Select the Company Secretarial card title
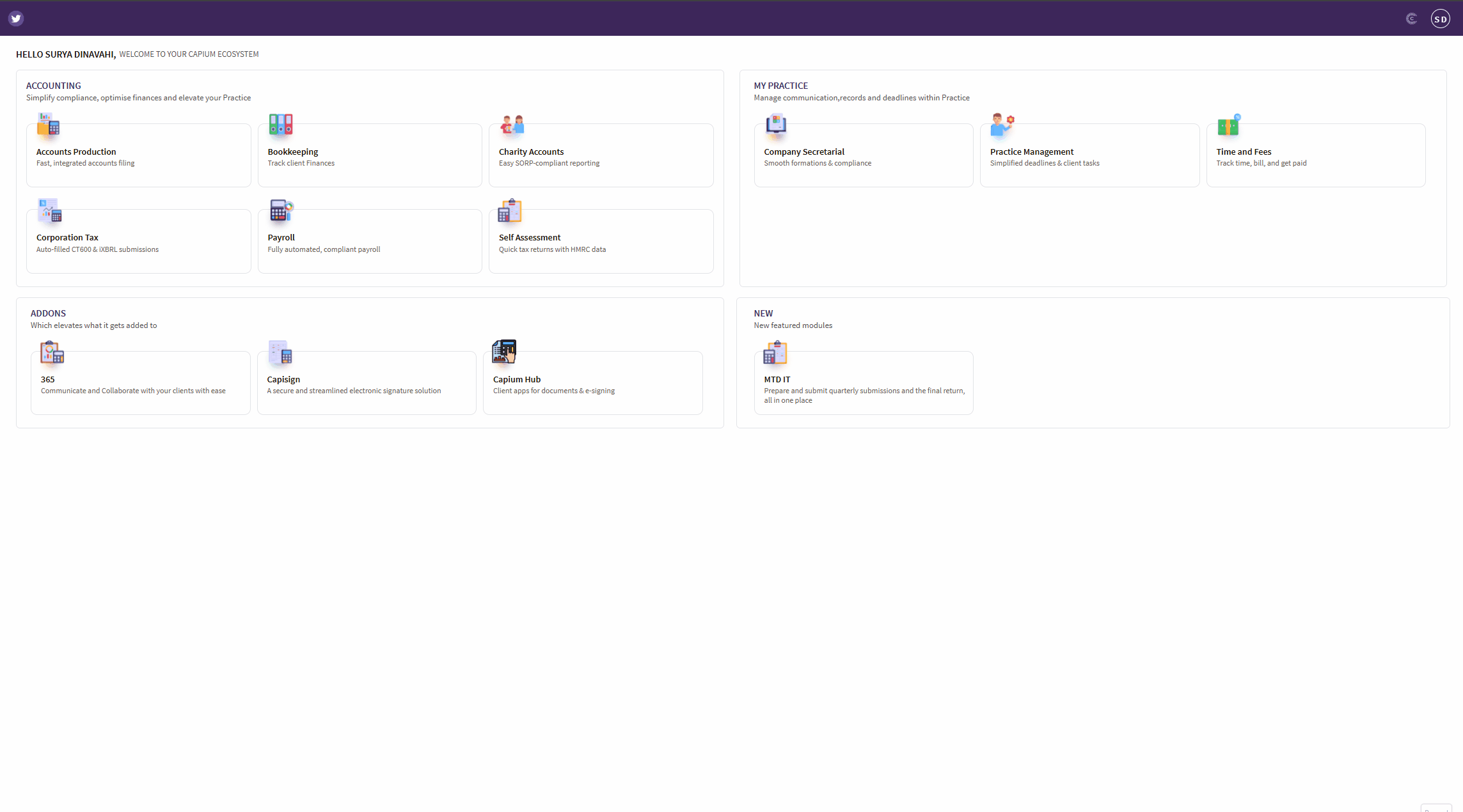The height and width of the screenshot is (812, 1463). coord(803,152)
